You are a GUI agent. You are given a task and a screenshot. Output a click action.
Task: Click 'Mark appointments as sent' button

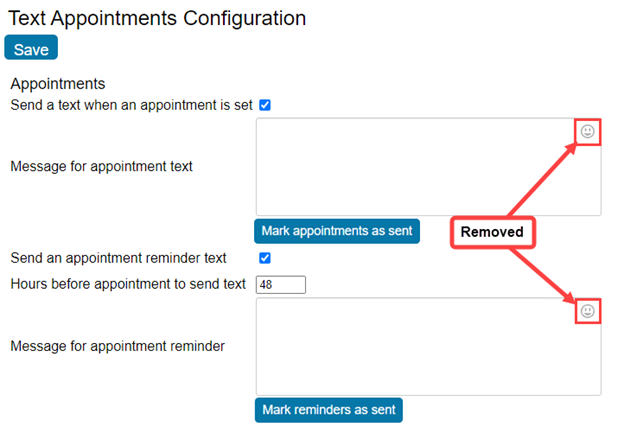point(337,231)
